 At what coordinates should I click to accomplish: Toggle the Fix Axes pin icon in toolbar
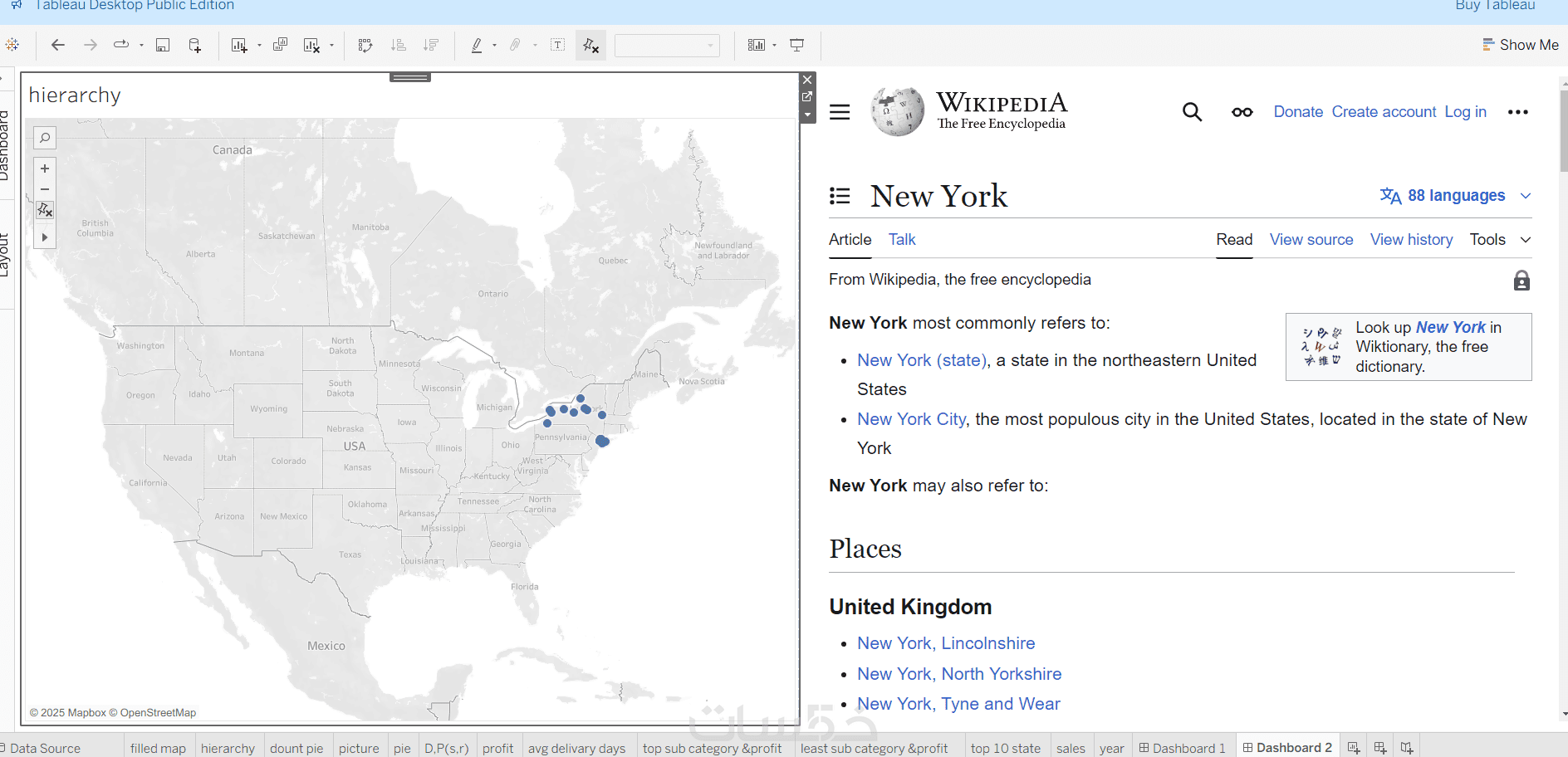pos(591,46)
